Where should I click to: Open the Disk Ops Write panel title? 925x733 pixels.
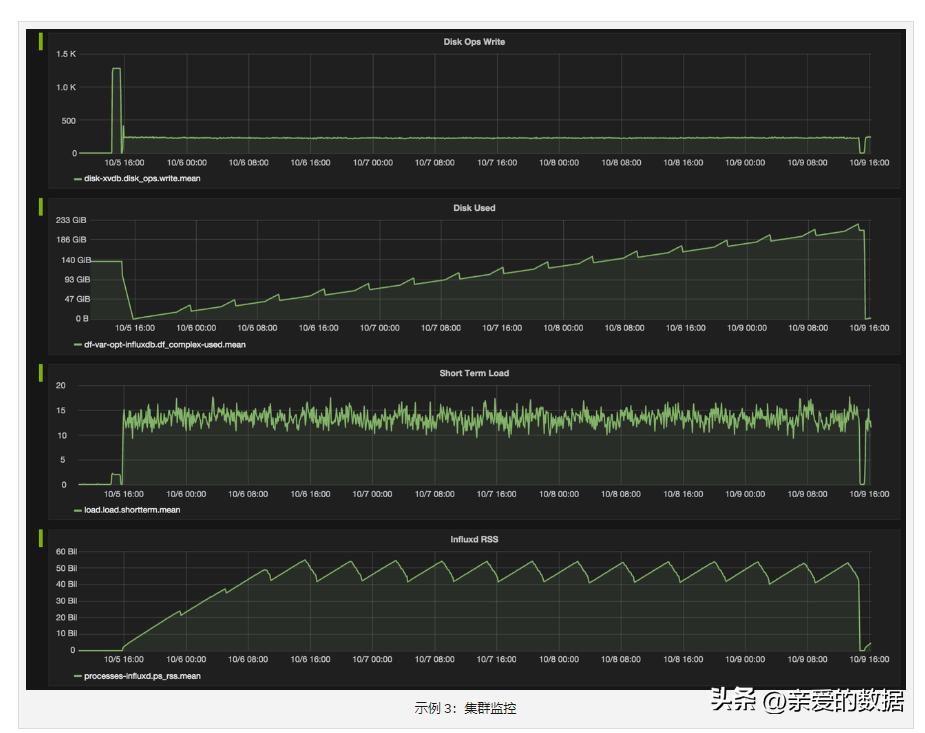pyautogui.click(x=474, y=42)
